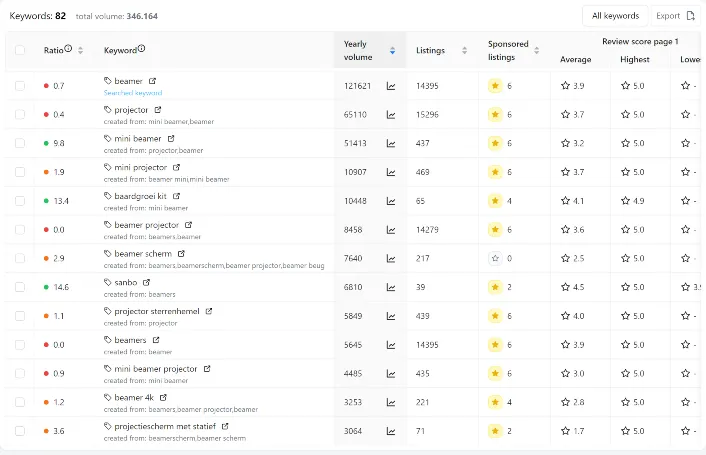
Task: Check the checkbox for projector row
Action: click(x=20, y=114)
